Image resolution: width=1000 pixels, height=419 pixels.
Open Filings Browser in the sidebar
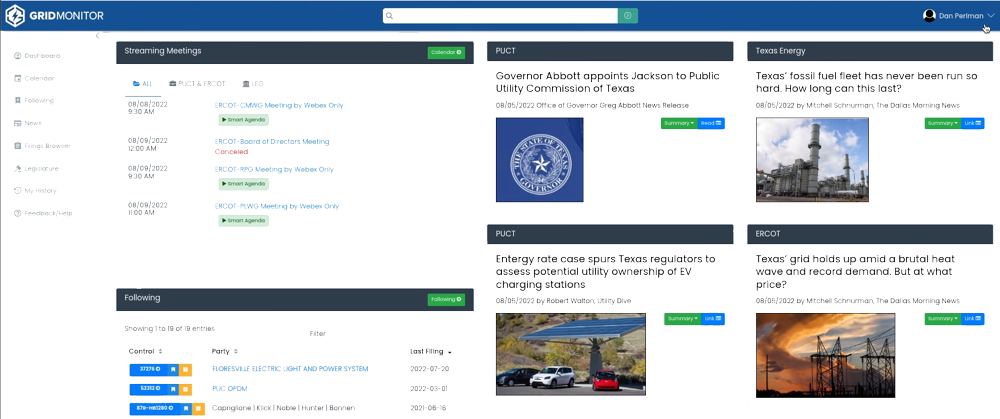click(x=42, y=145)
